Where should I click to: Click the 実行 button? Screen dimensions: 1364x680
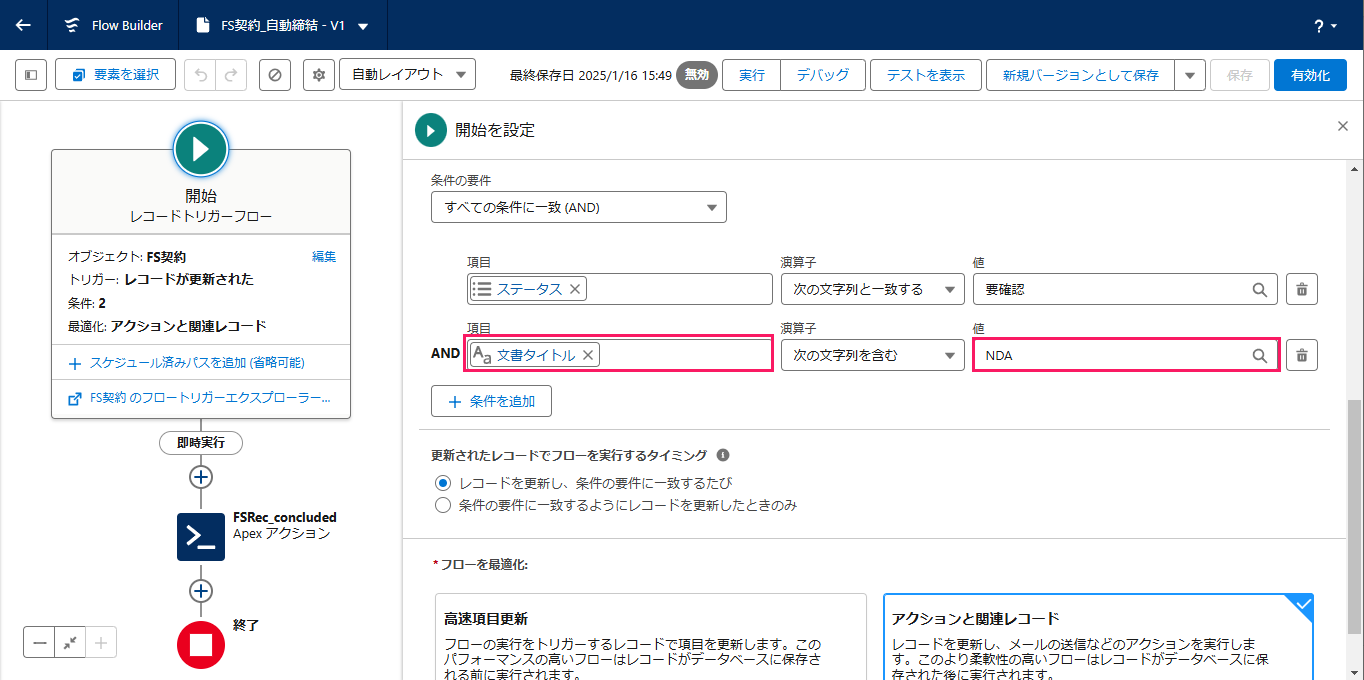click(x=752, y=75)
